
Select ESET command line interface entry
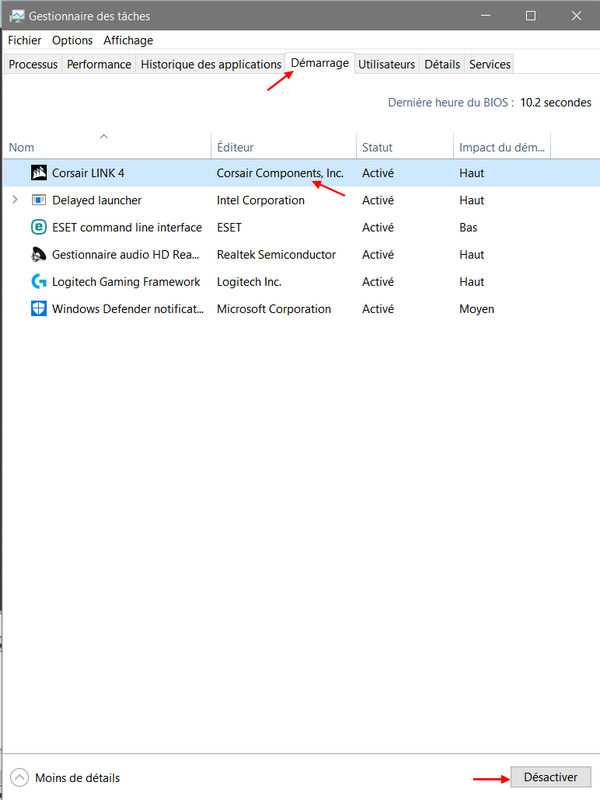[127, 227]
